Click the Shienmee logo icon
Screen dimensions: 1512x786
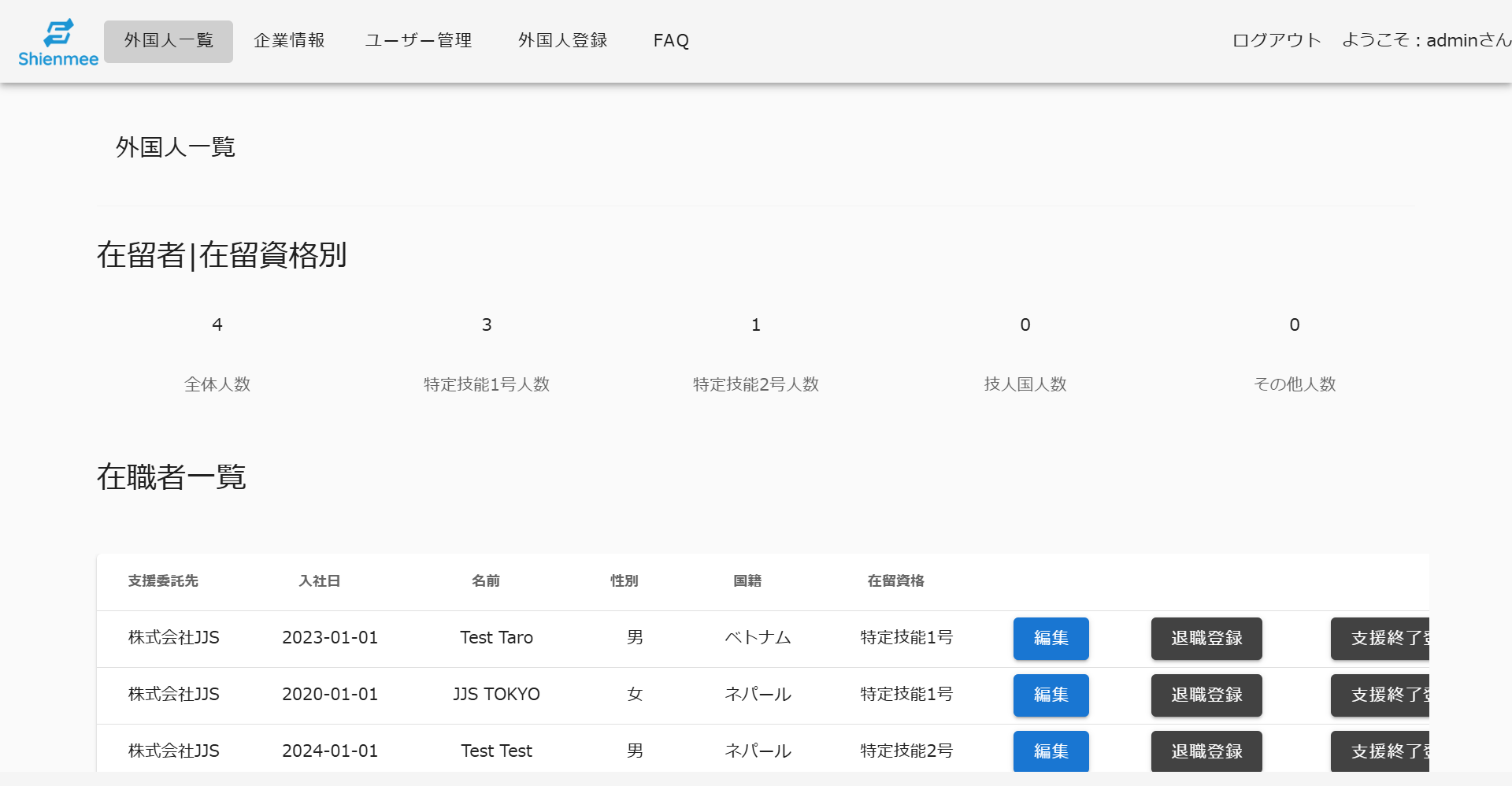coord(58,34)
